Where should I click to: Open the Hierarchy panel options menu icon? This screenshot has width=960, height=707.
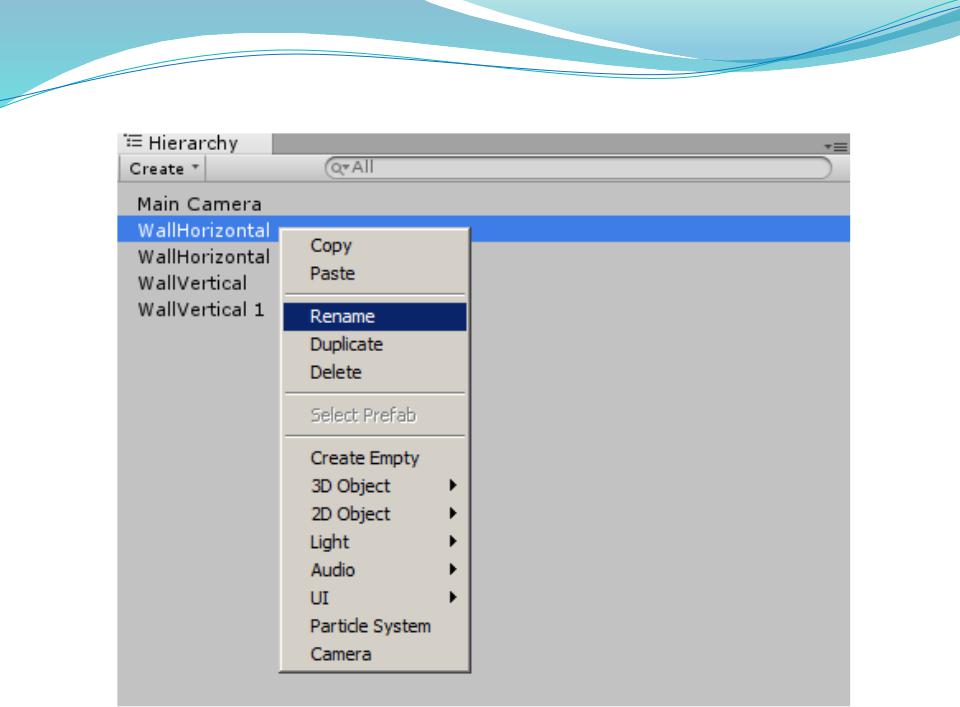click(x=836, y=147)
